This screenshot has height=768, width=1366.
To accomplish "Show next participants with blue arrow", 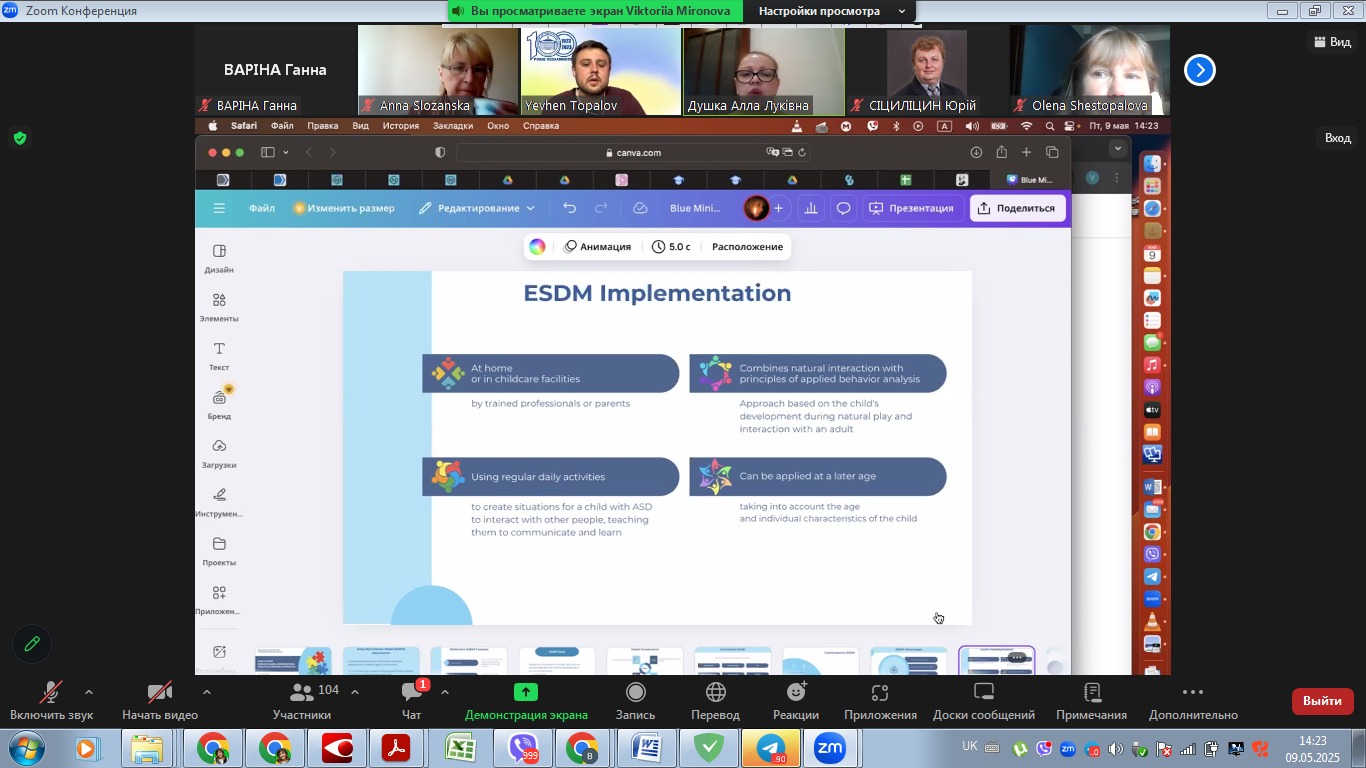I will tap(1200, 70).
